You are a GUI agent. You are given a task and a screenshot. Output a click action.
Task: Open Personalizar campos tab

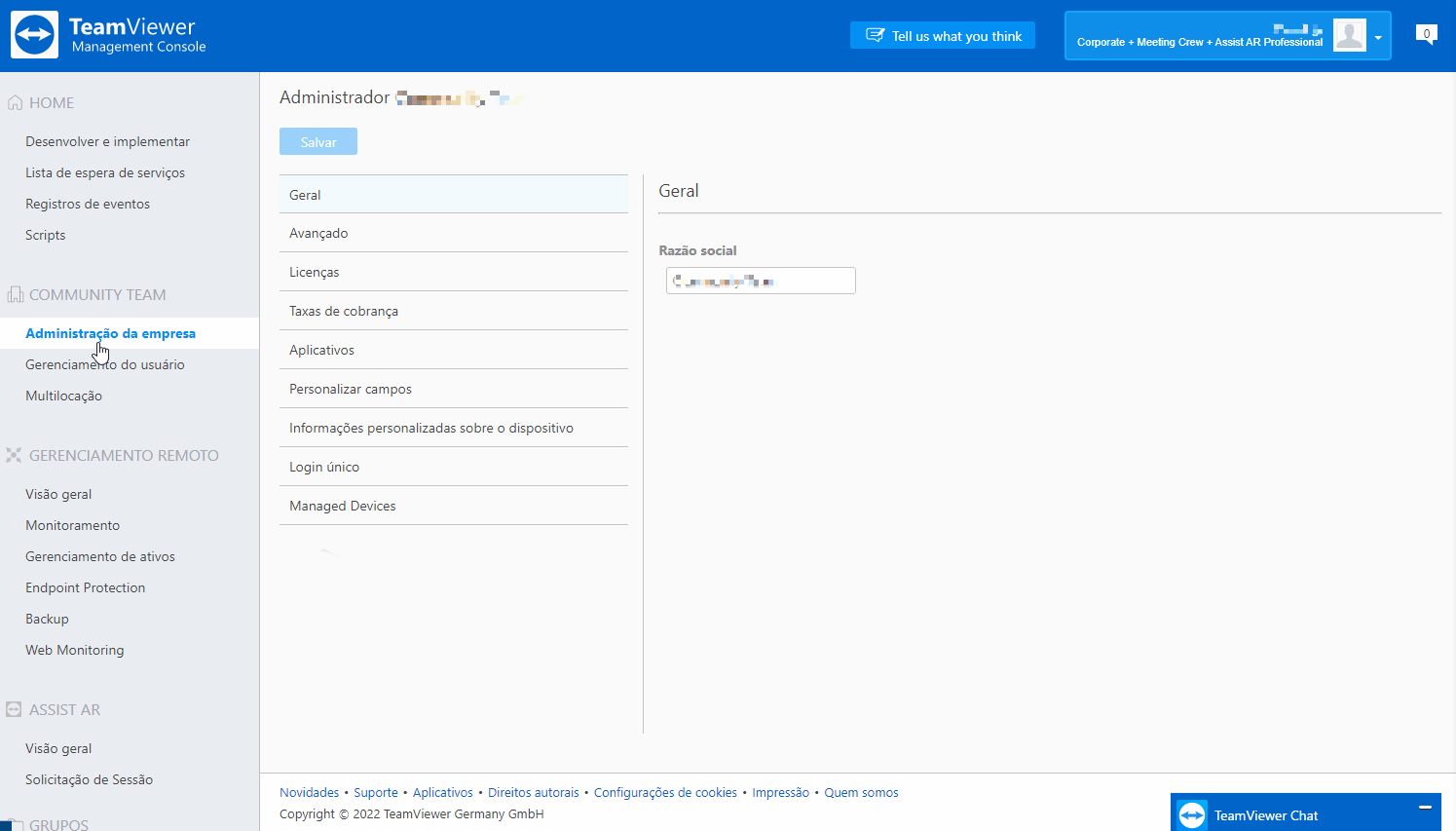click(x=454, y=389)
